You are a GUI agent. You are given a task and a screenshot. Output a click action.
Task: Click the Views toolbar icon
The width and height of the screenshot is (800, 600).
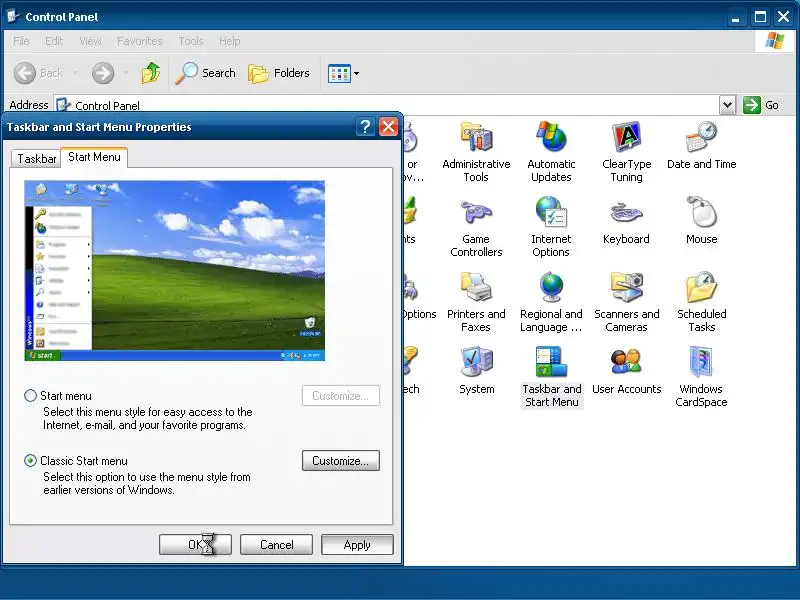339,73
